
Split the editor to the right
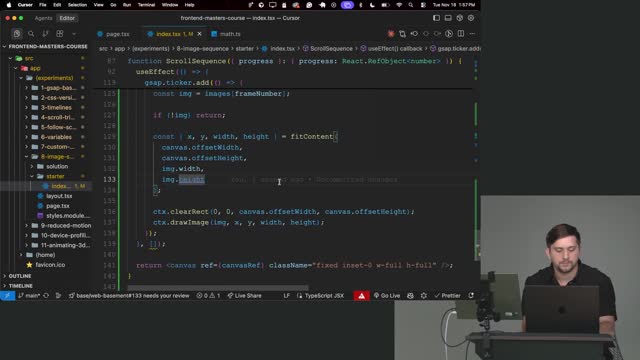pos(461,34)
